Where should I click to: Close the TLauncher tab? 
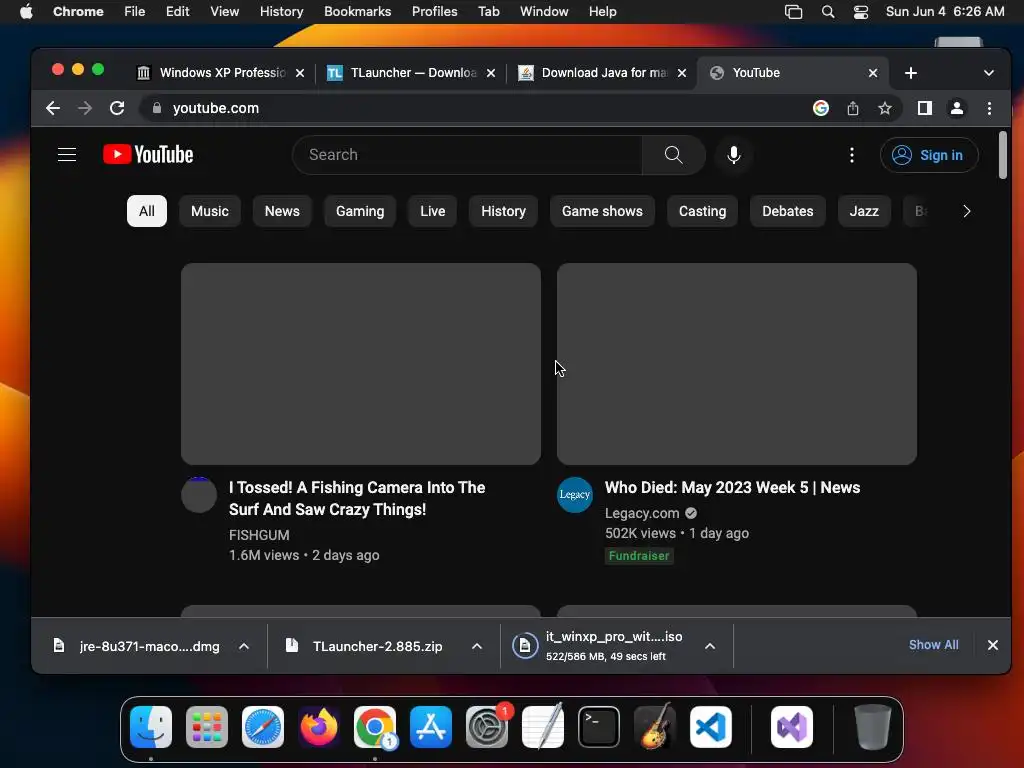490,73
